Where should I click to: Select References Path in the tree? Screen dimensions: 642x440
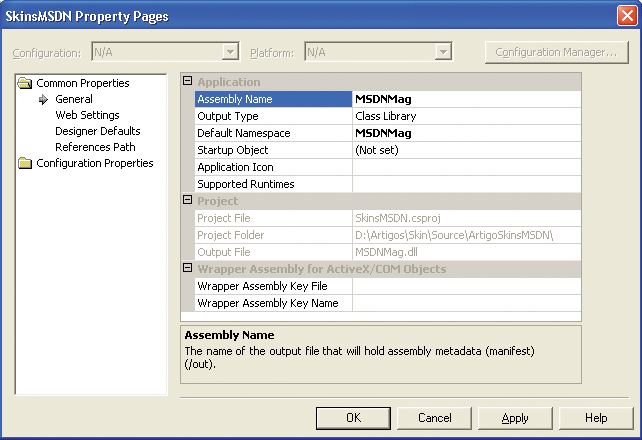pos(95,148)
